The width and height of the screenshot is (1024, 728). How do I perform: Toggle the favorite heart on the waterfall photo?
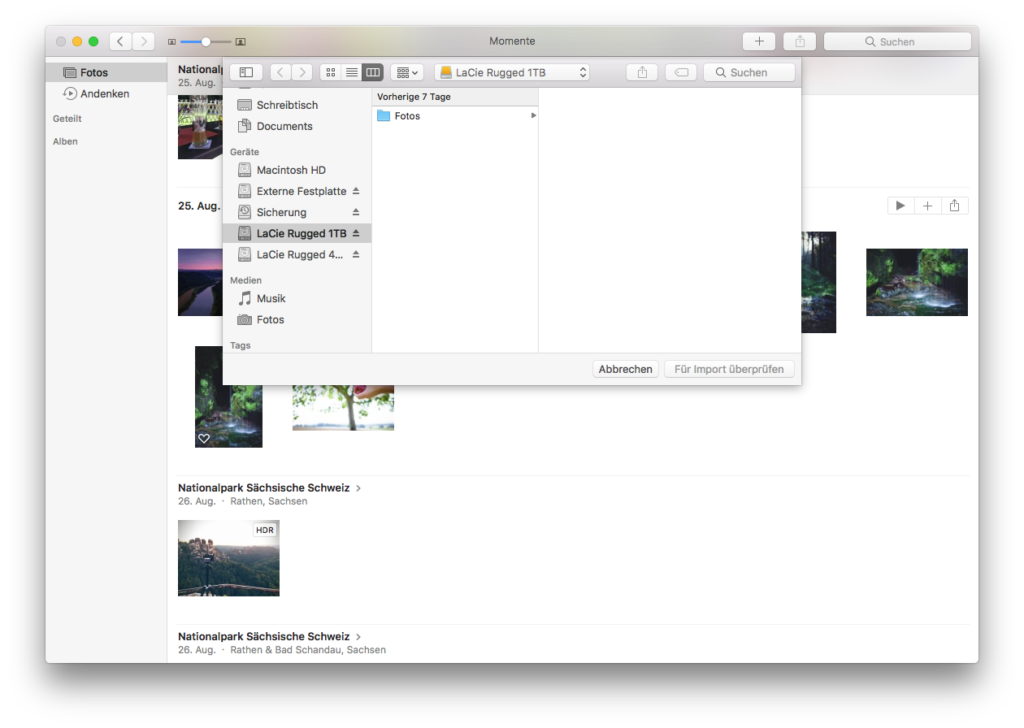click(x=204, y=439)
